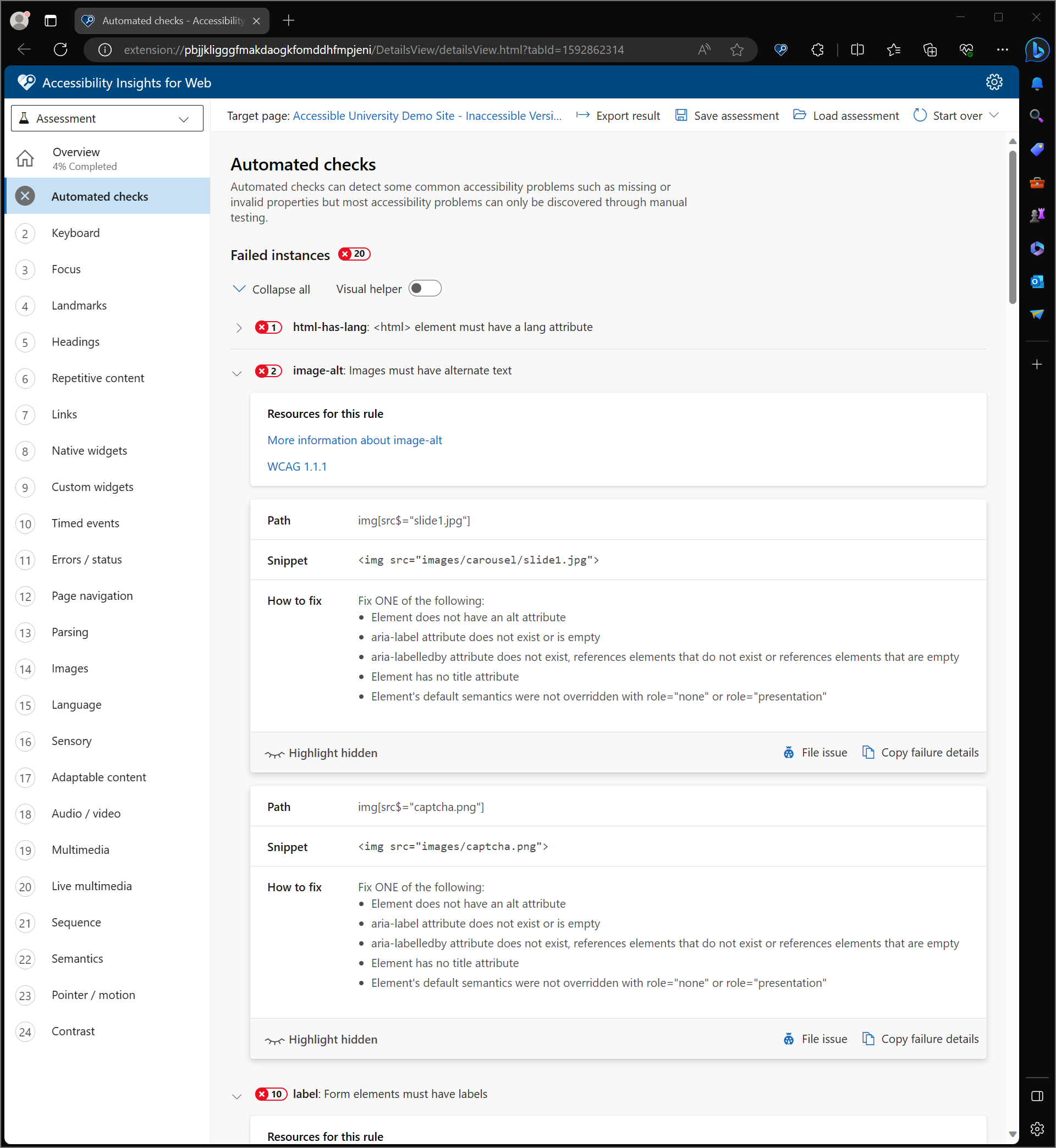This screenshot has width=1056, height=1148.
Task: Expand the html-has-lang failed instance
Action: (x=237, y=327)
